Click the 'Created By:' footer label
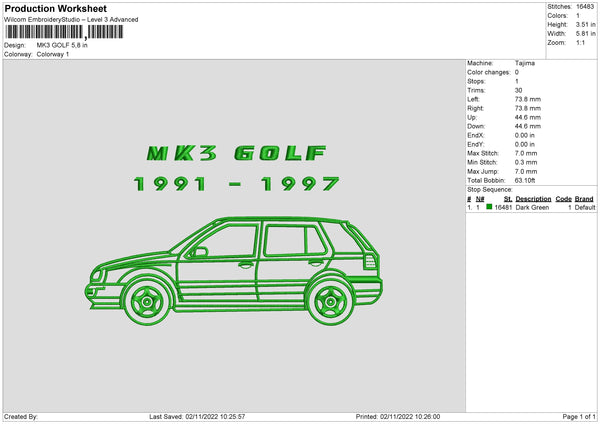The height and width of the screenshot is (424, 600). 21,417
